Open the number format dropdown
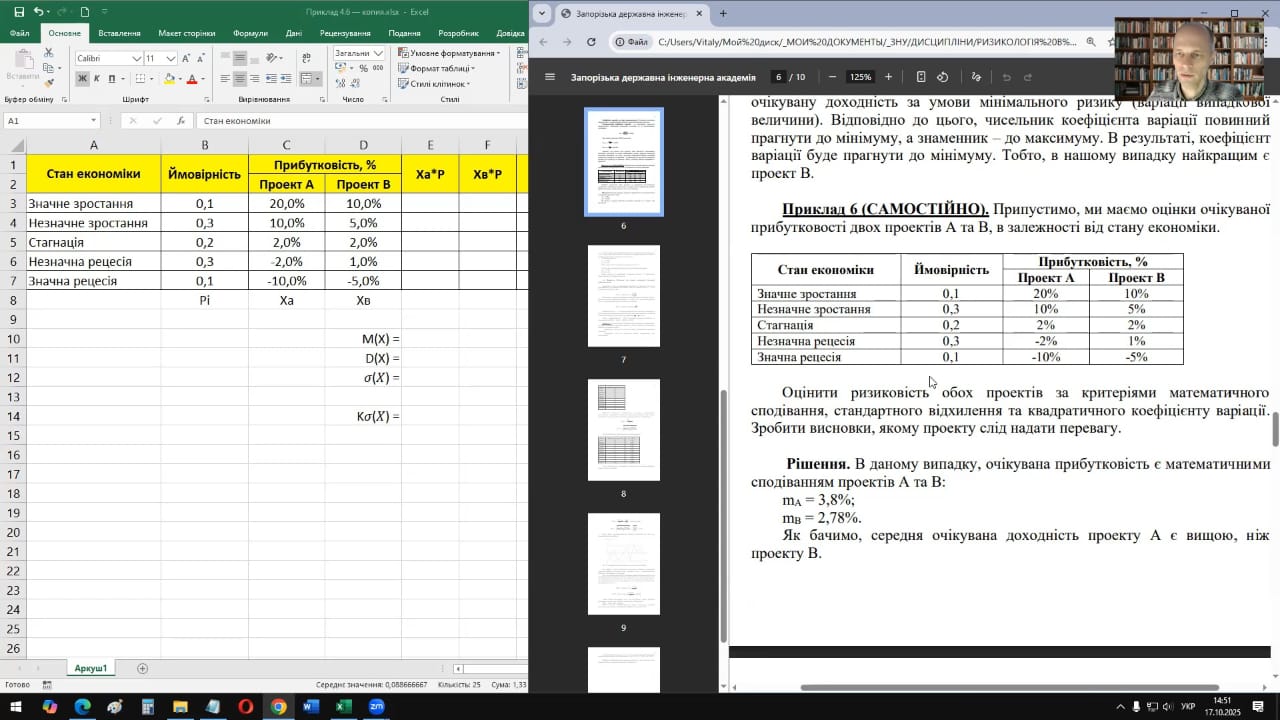The width and height of the screenshot is (1280, 720). [376, 53]
